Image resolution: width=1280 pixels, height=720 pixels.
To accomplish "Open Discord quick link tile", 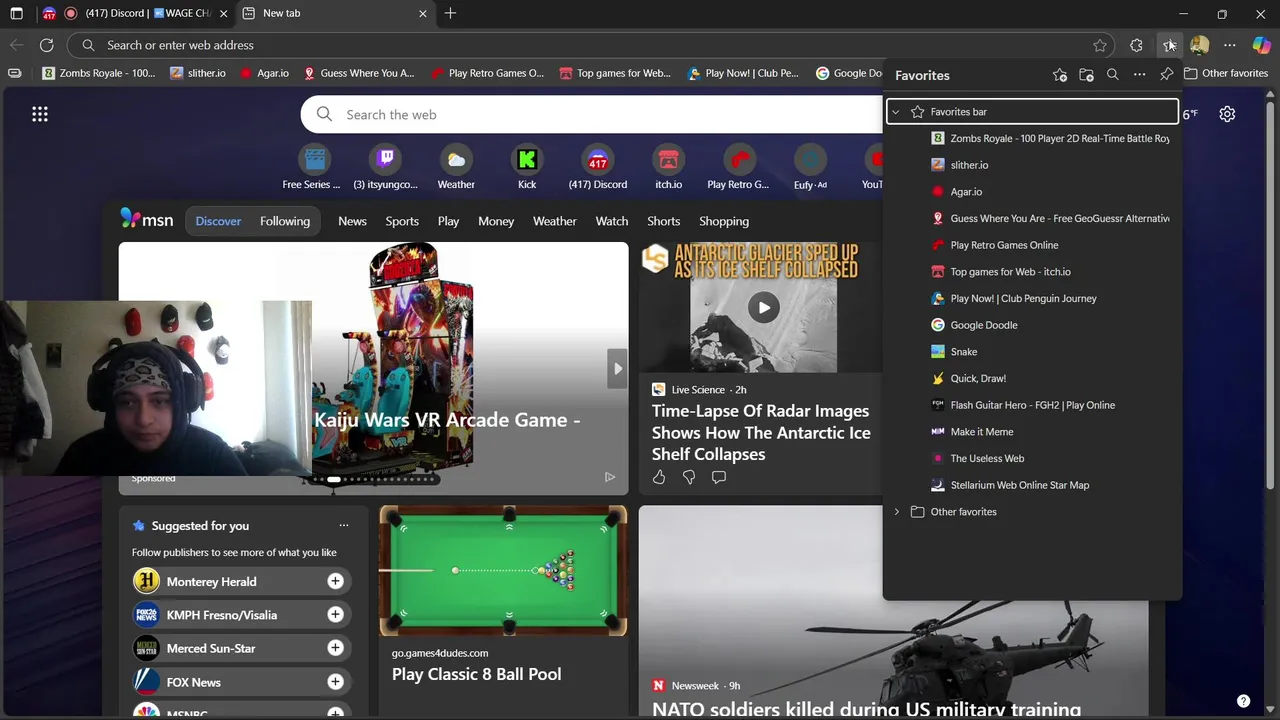I will pos(598,167).
